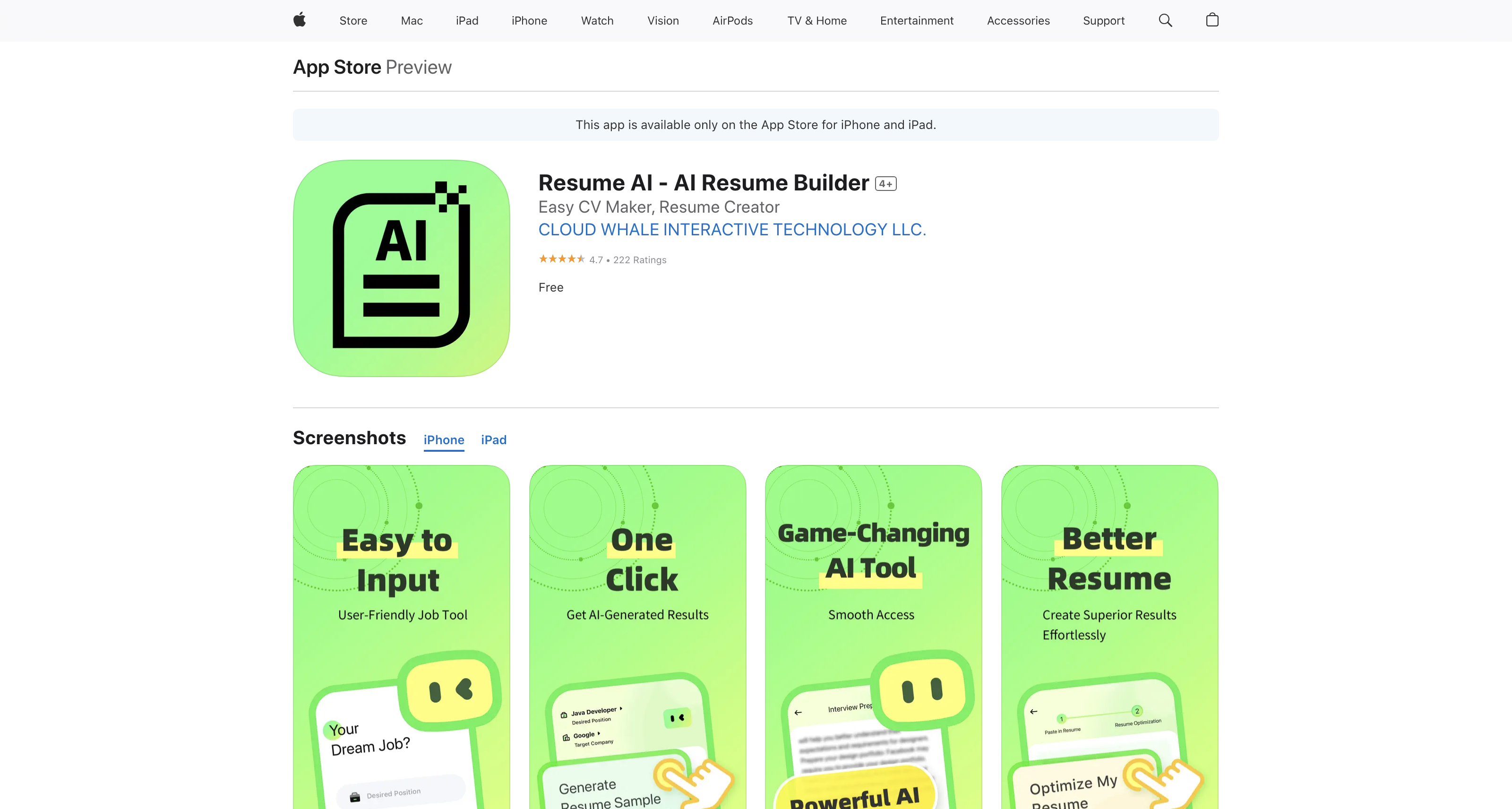Open the iPhone menu in the navigation bar
The image size is (1512, 809).
tap(529, 20)
